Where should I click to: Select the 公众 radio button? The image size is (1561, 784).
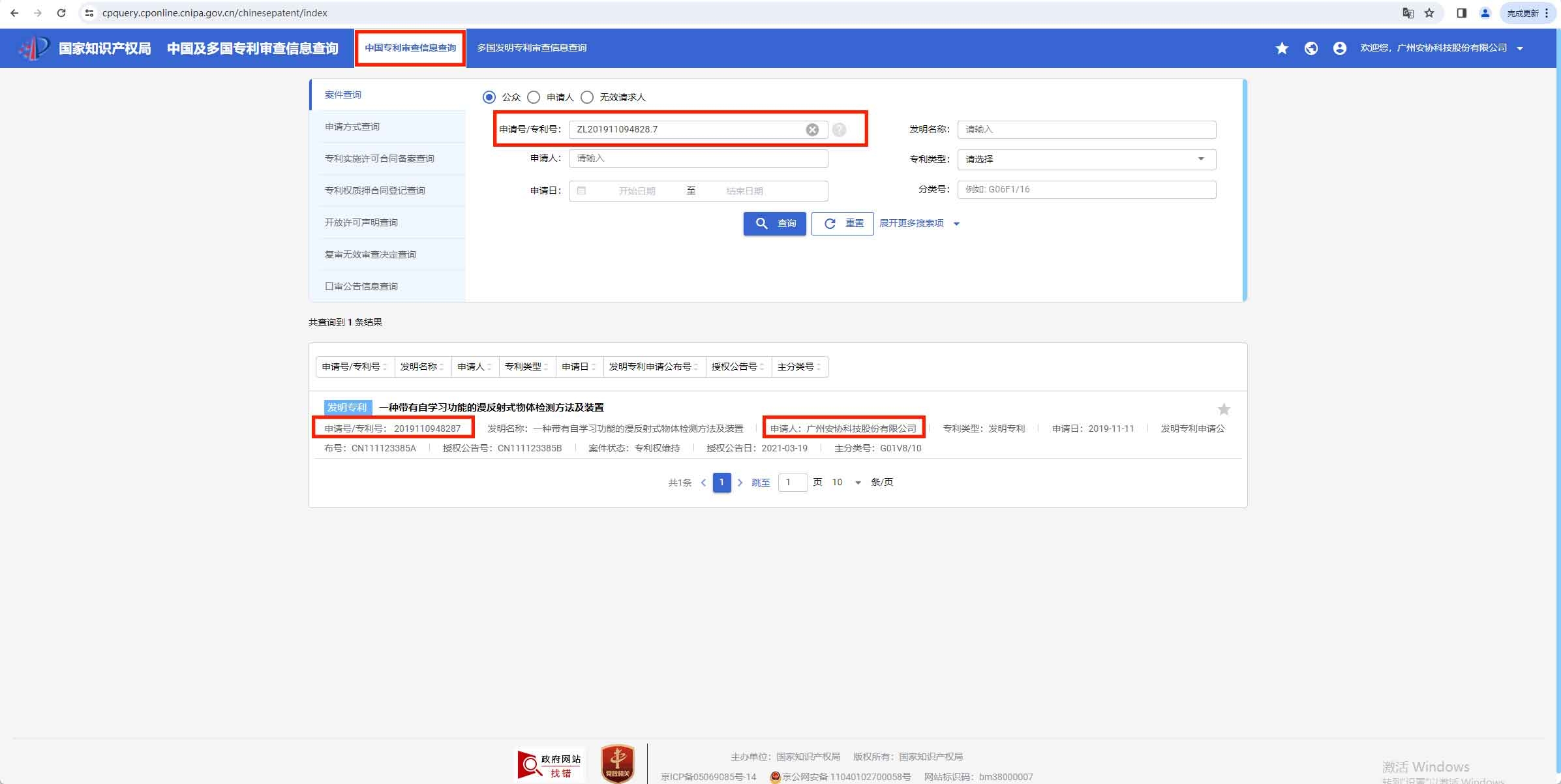(x=489, y=97)
